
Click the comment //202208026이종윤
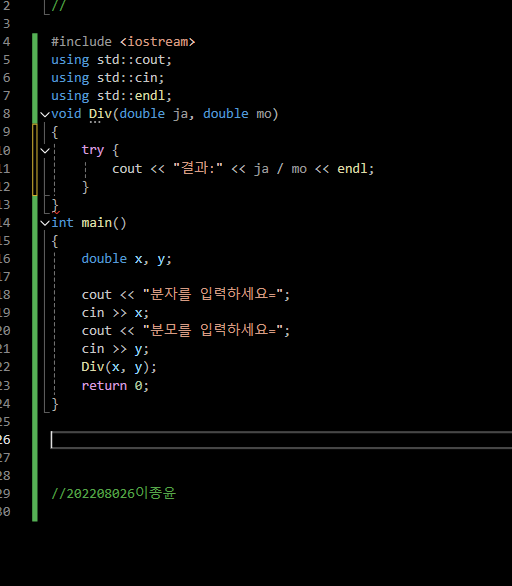pyautogui.click(x=113, y=493)
